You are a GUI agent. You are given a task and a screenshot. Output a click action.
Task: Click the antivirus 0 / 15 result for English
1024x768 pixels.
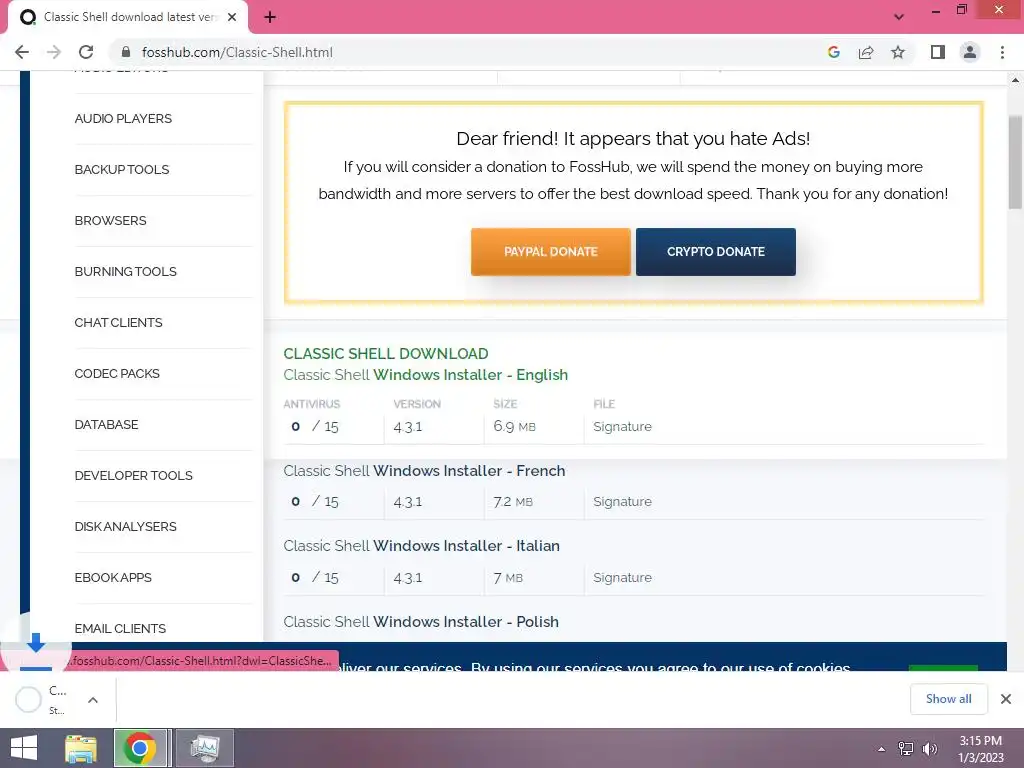click(315, 426)
